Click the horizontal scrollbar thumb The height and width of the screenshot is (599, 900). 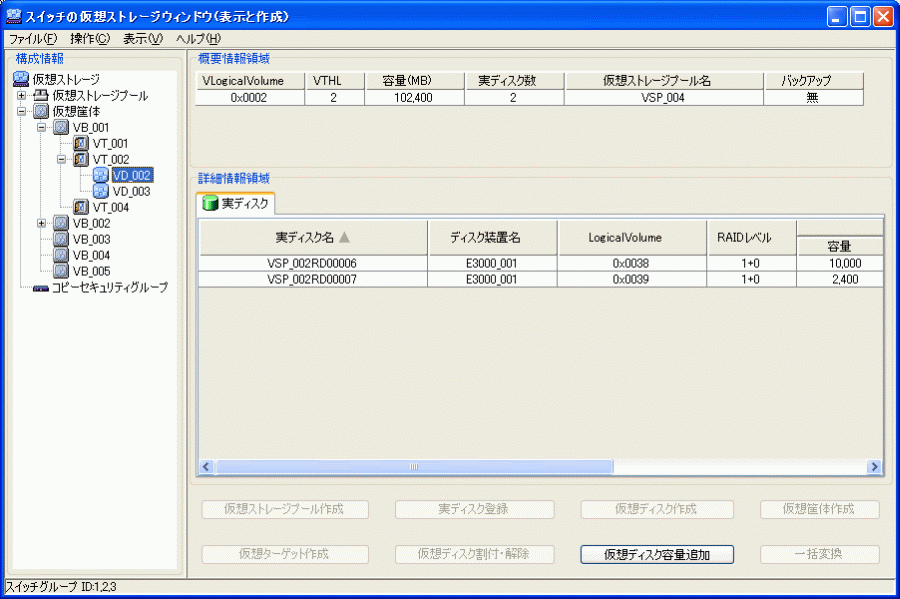pos(414,466)
